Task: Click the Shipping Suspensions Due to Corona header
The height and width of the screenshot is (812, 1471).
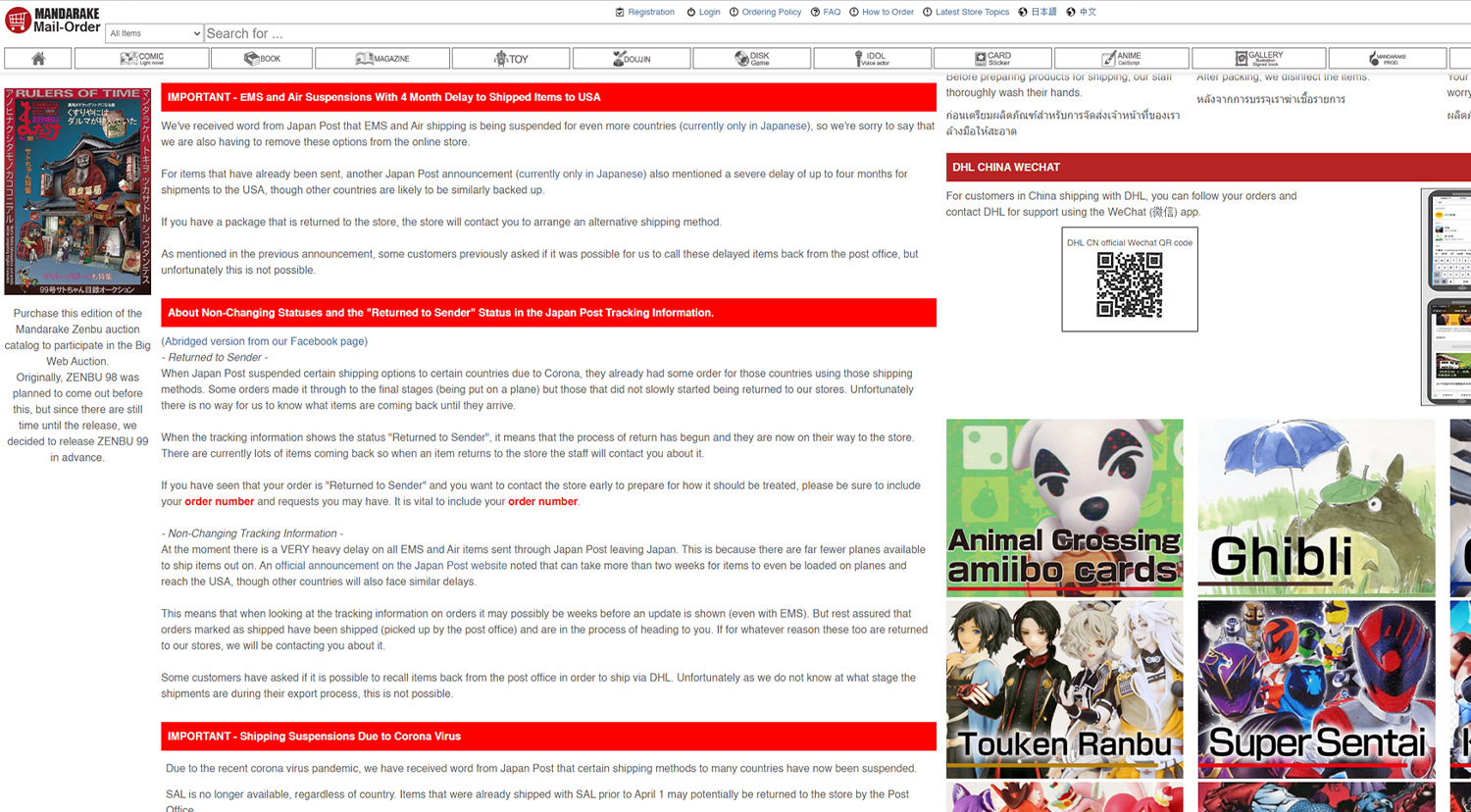Action: [548, 736]
